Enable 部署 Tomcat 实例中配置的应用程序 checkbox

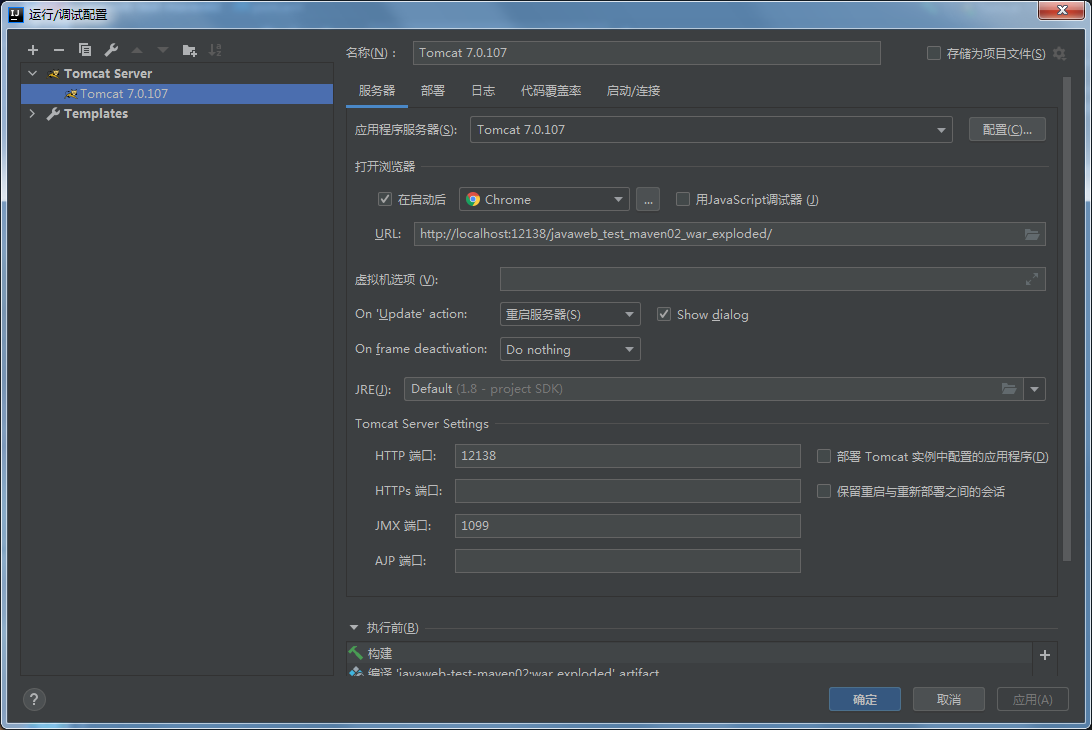[x=824, y=456]
